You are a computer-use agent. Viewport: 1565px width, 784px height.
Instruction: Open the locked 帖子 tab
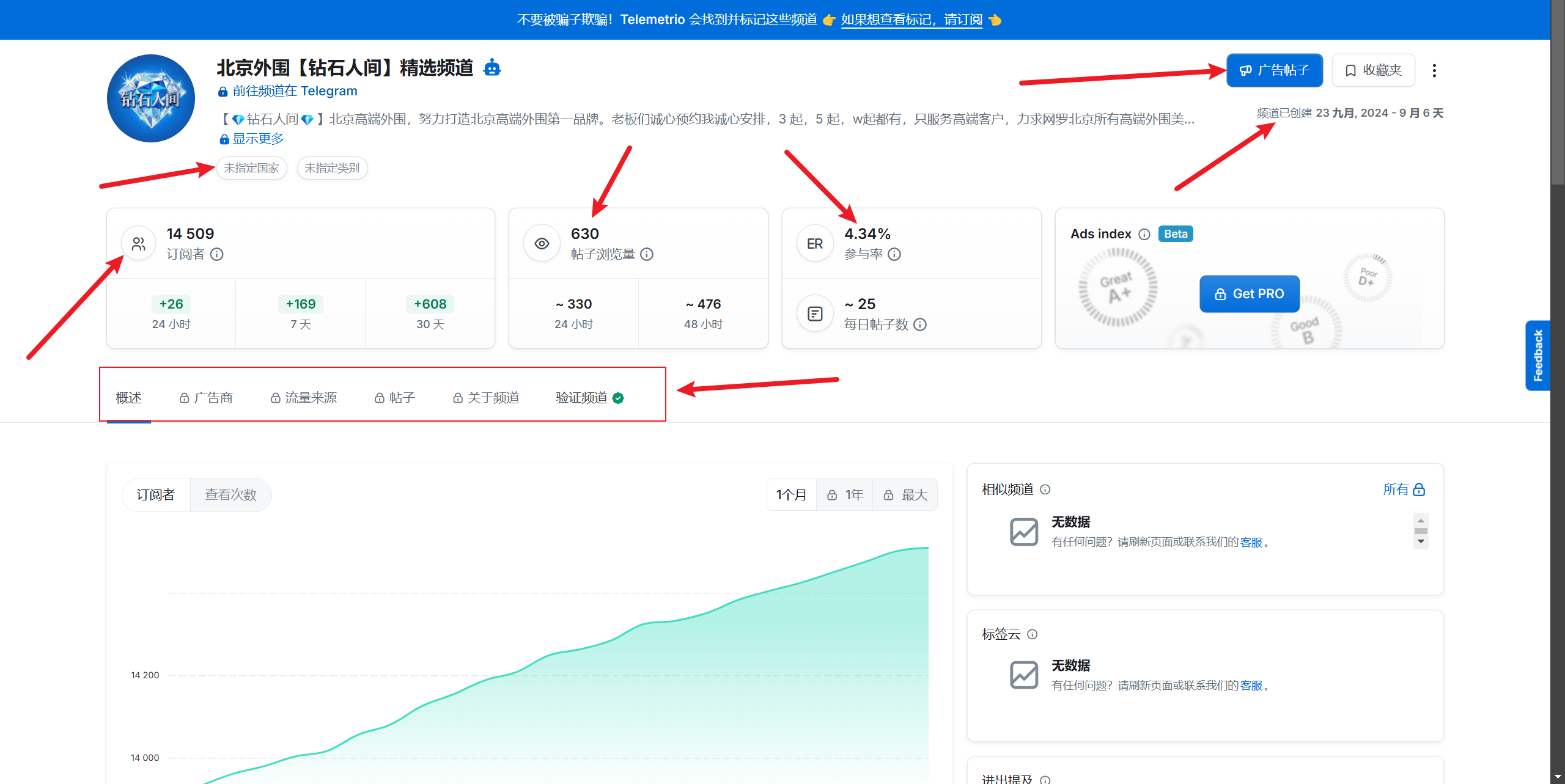point(395,398)
